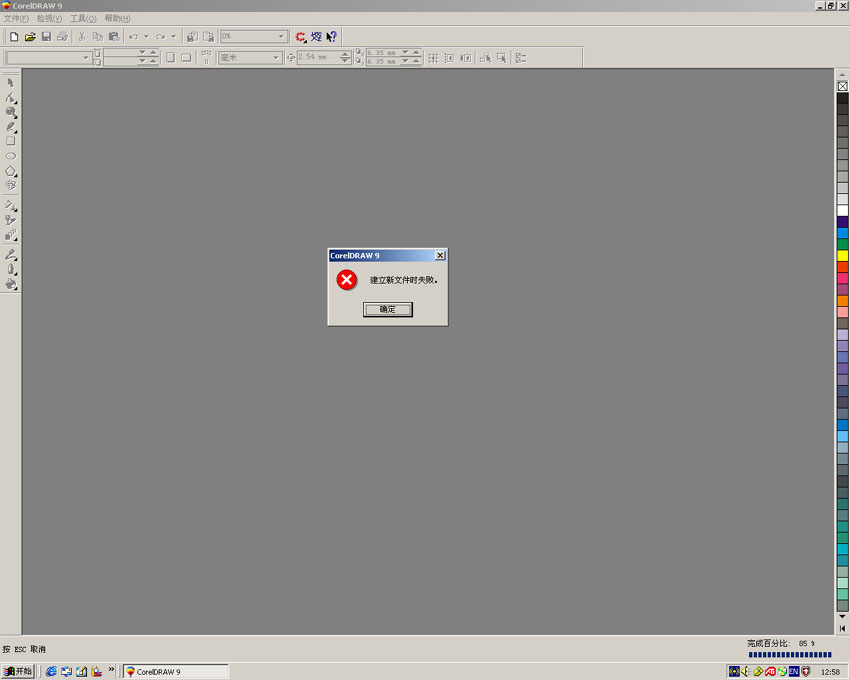
Task: Open the 工具(O) menu
Action: tap(83, 18)
